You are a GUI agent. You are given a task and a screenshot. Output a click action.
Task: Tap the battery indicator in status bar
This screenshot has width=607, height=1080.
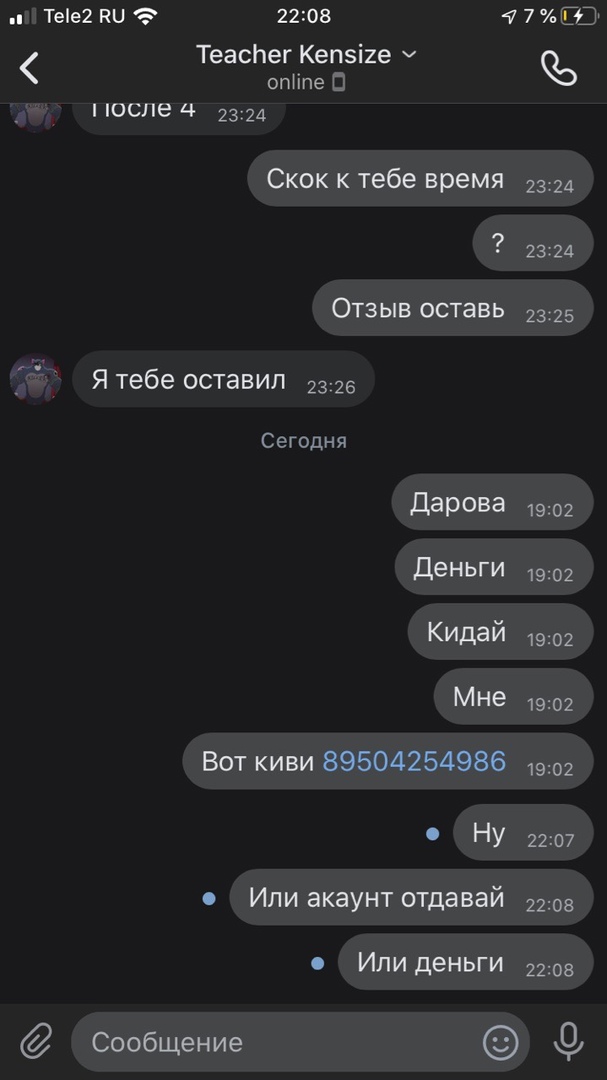[578, 16]
